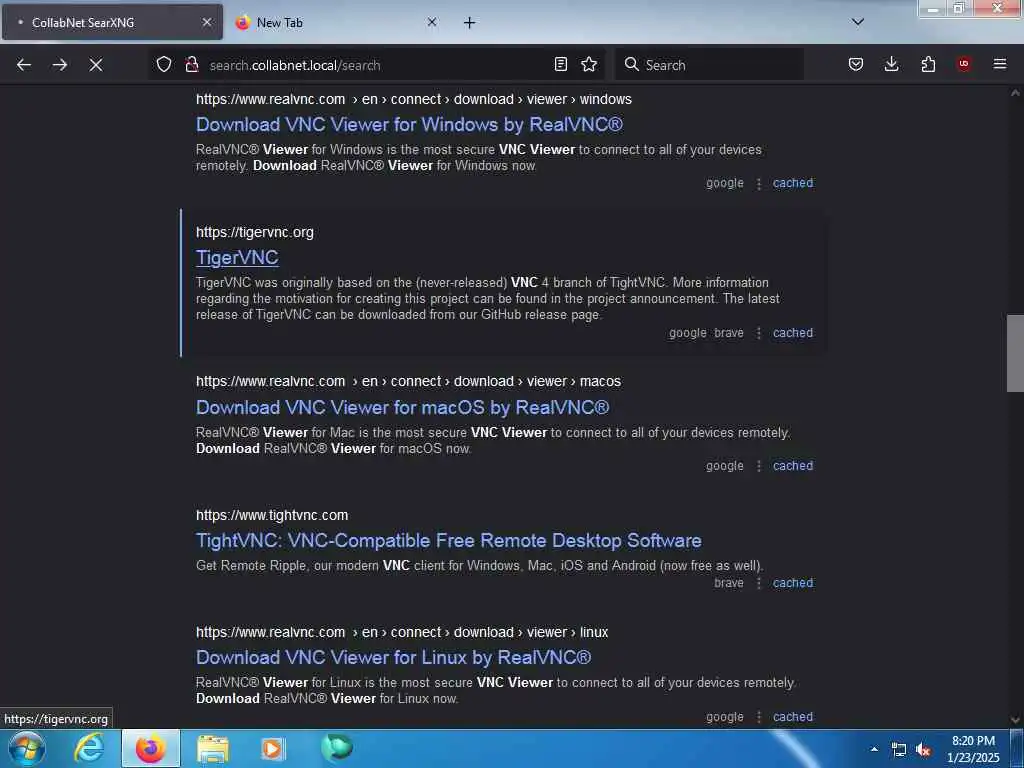1024x768 pixels.
Task: Open more options dots for Windows viewer result
Action: point(758,184)
